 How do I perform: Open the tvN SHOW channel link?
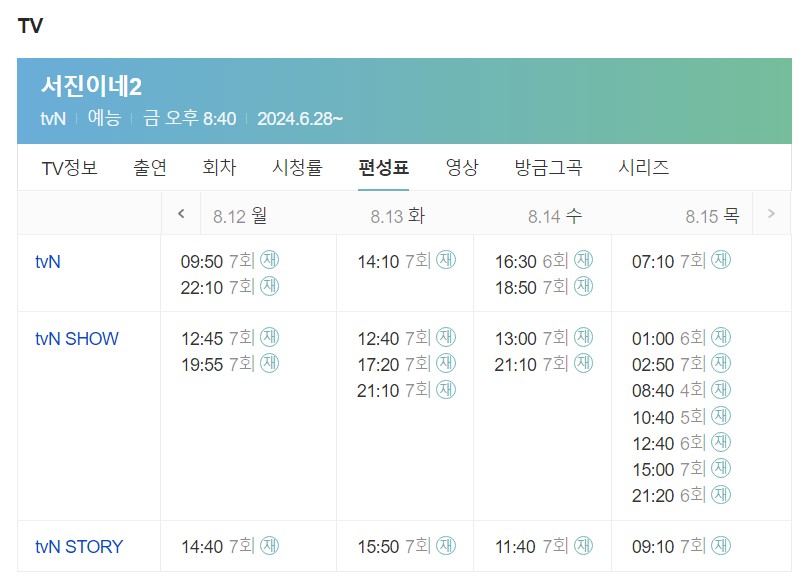point(76,339)
